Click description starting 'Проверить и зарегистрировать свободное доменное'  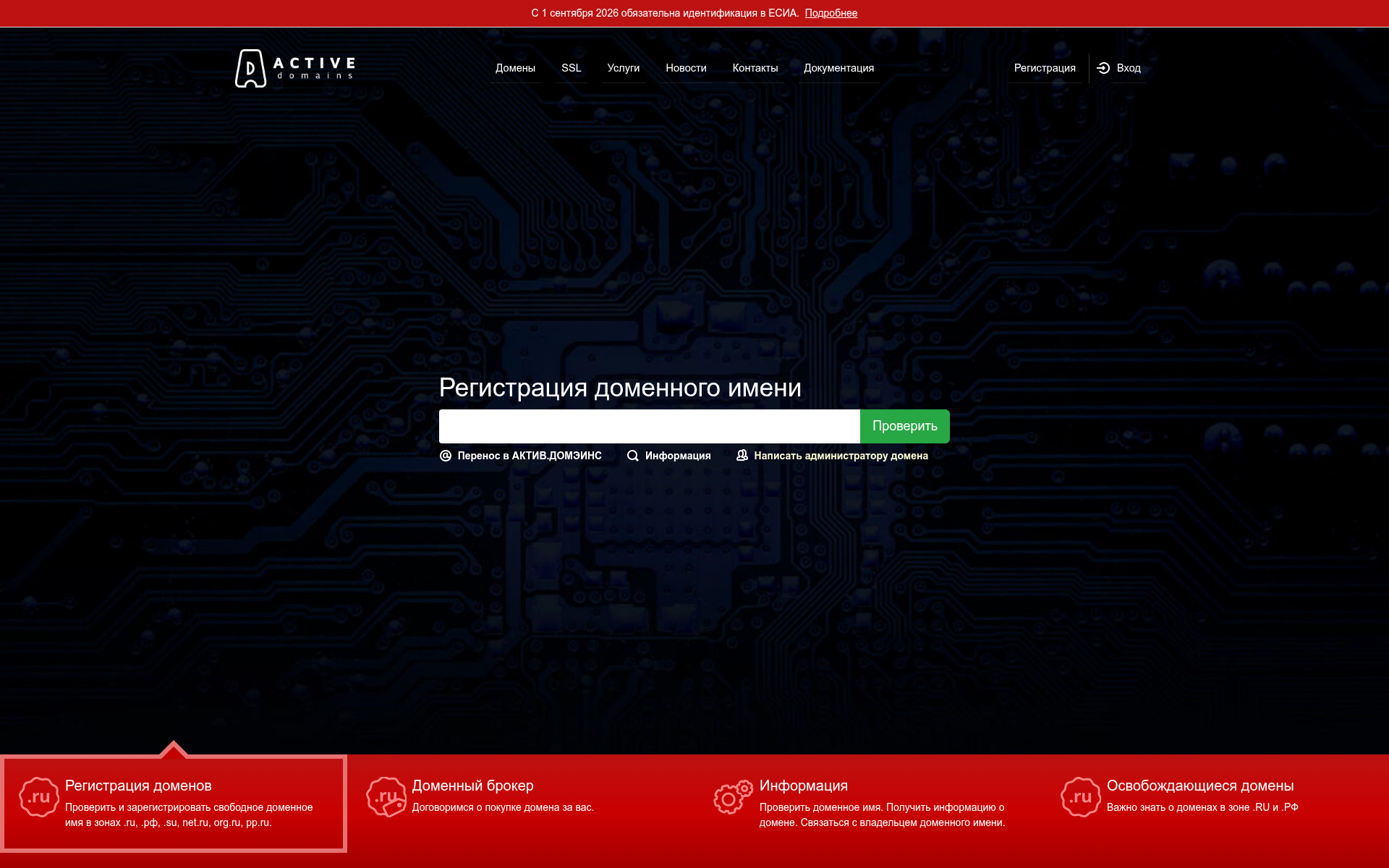click(x=189, y=815)
